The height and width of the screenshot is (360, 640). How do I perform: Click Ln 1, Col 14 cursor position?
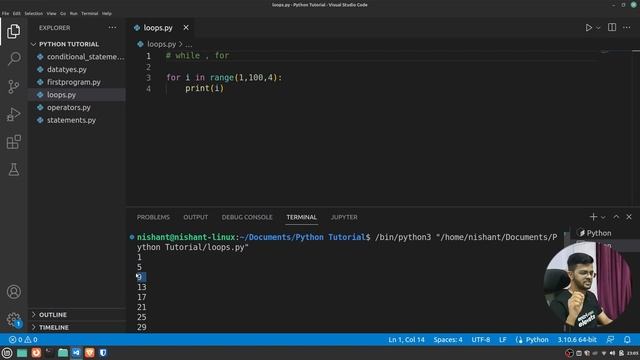pyautogui.click(x=406, y=340)
